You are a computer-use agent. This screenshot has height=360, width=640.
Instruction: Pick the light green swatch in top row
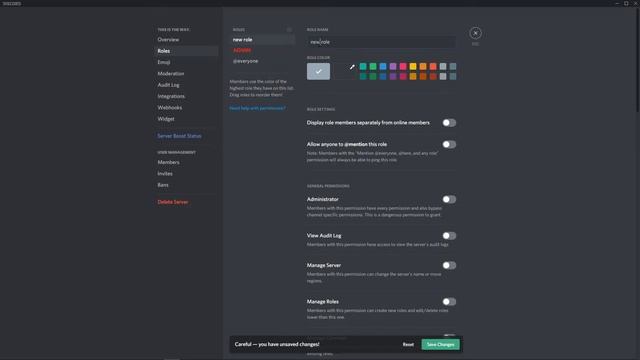(x=373, y=67)
